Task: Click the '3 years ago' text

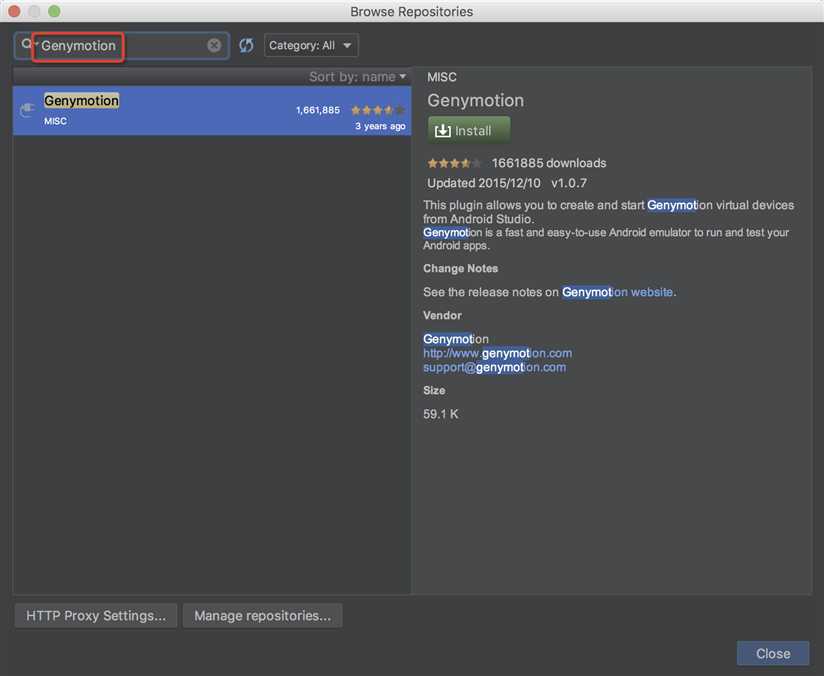Action: click(380, 126)
